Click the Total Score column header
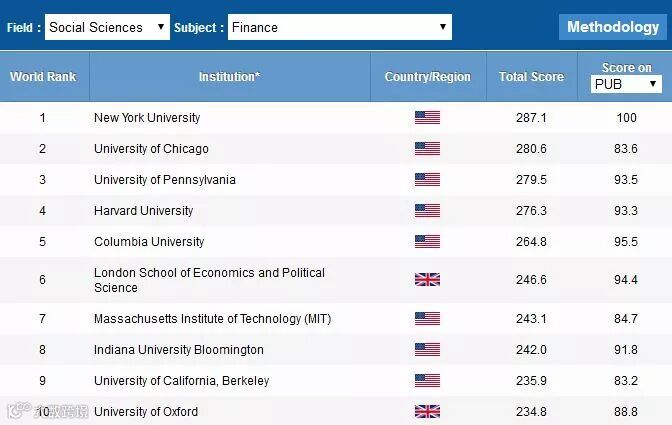Viewport: 672px width, 425px height. [531, 77]
